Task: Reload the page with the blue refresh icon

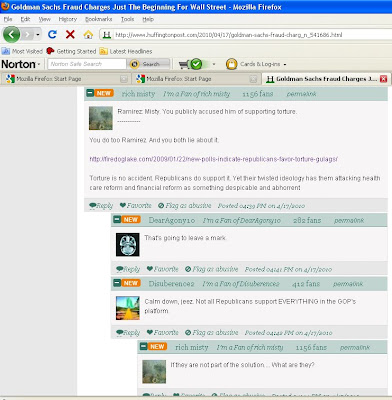Action: [x=52, y=34]
